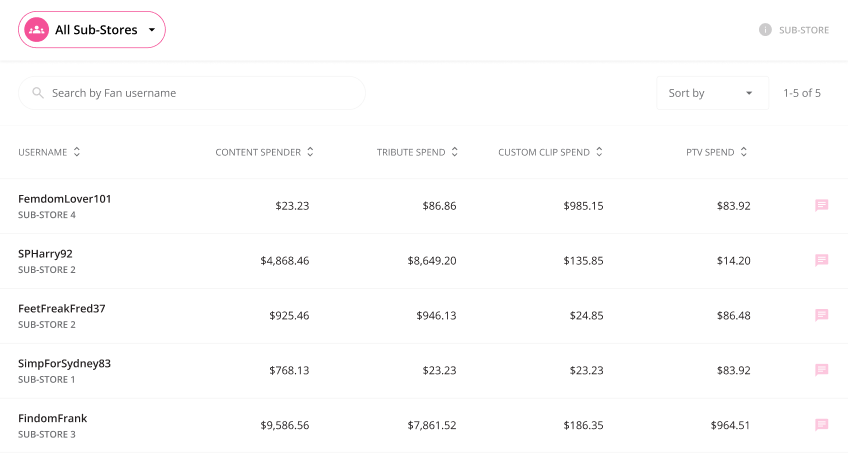Open message icon for SimpForSydney83 row
848x462 pixels.
tap(822, 370)
